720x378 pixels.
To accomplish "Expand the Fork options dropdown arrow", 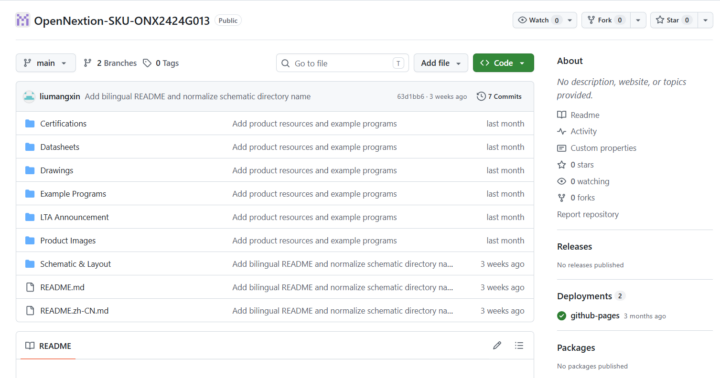I will point(638,20).
